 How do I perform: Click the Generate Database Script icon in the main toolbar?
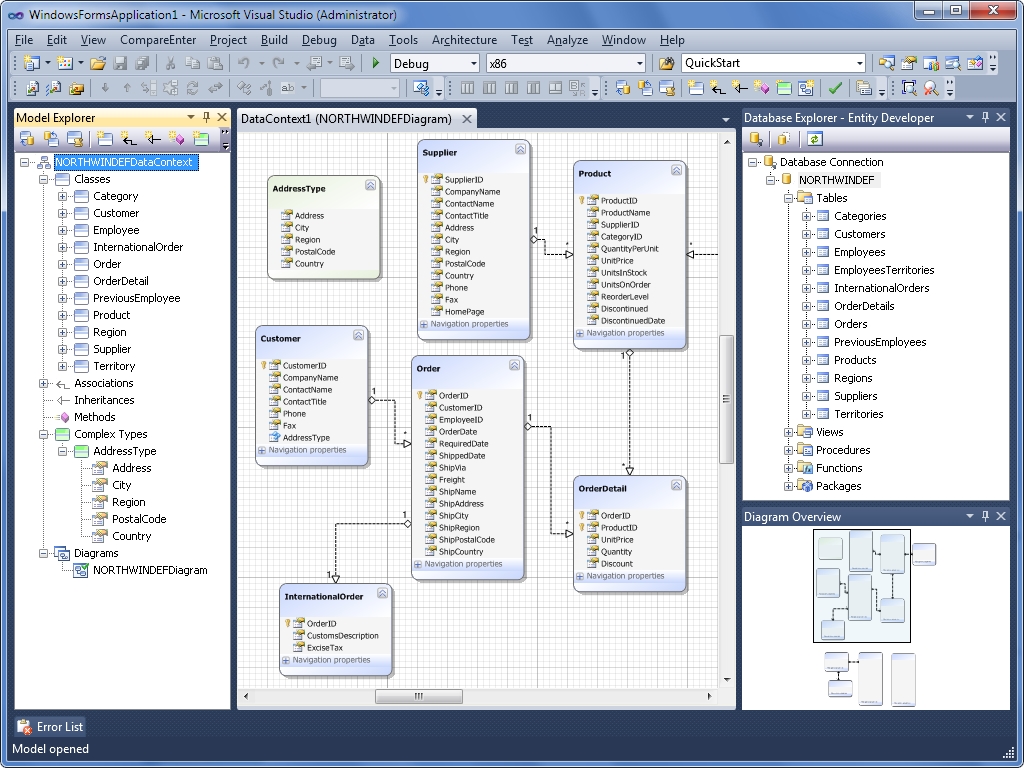667,88
